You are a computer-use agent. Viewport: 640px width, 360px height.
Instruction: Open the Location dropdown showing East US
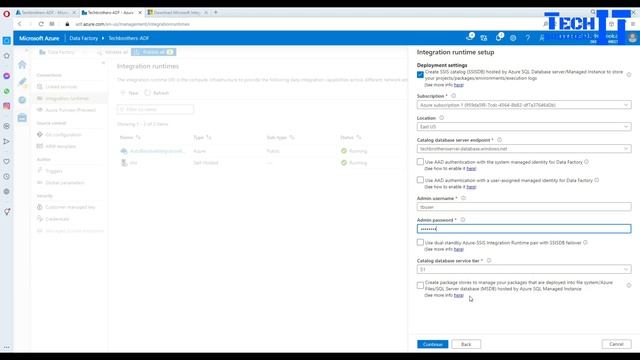coord(524,127)
